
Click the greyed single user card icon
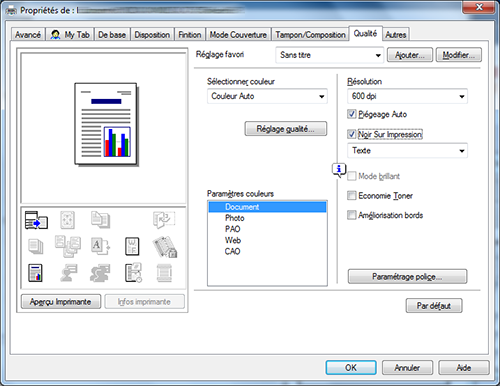69,273
